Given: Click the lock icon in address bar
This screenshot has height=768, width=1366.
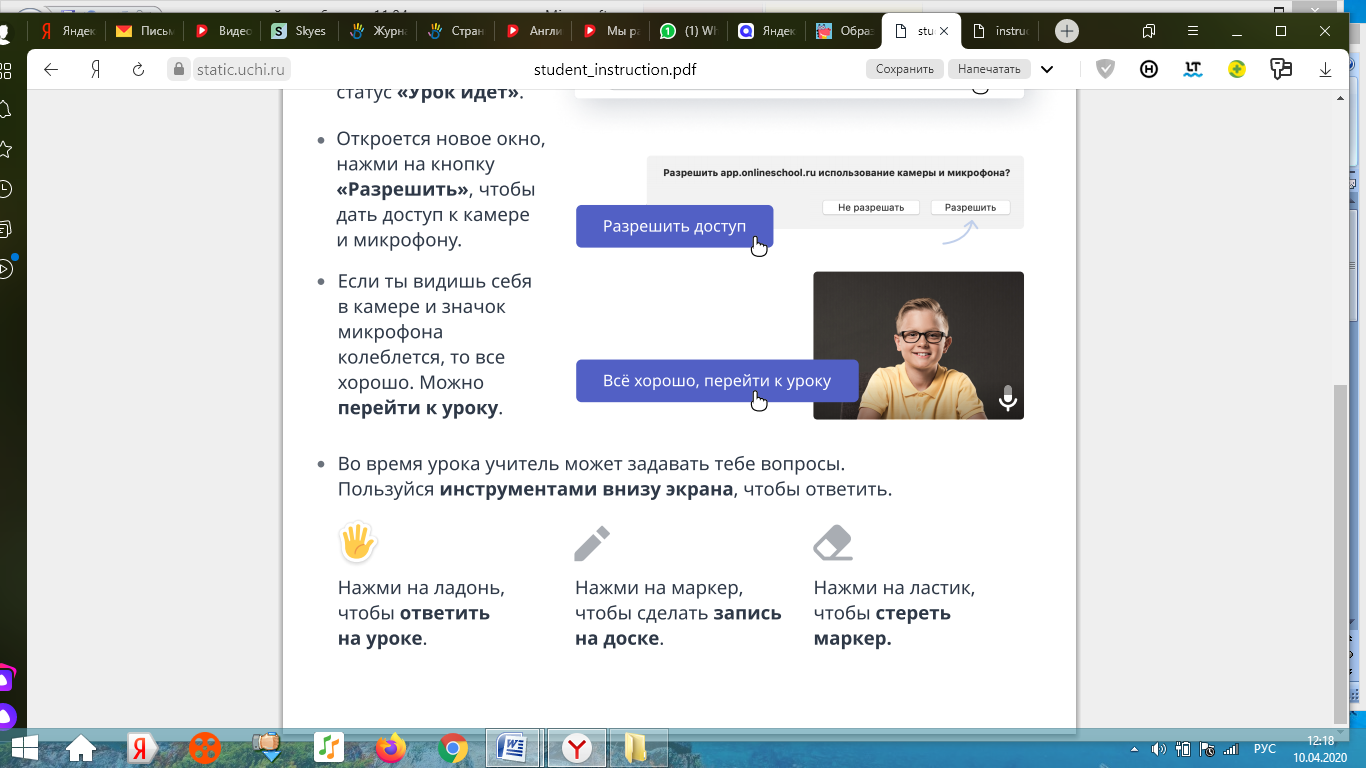Looking at the screenshot, I should tap(180, 70).
